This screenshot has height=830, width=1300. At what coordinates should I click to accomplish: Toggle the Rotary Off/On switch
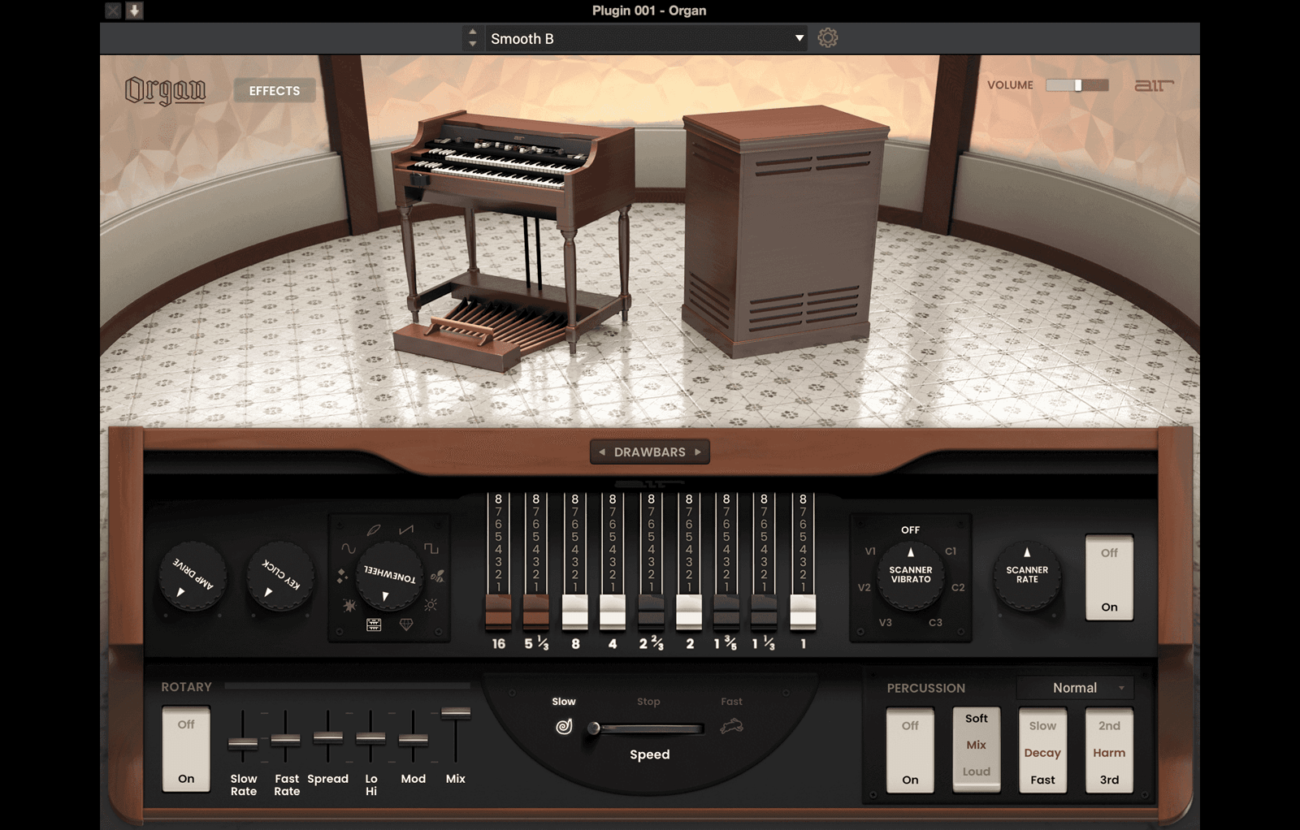point(186,750)
